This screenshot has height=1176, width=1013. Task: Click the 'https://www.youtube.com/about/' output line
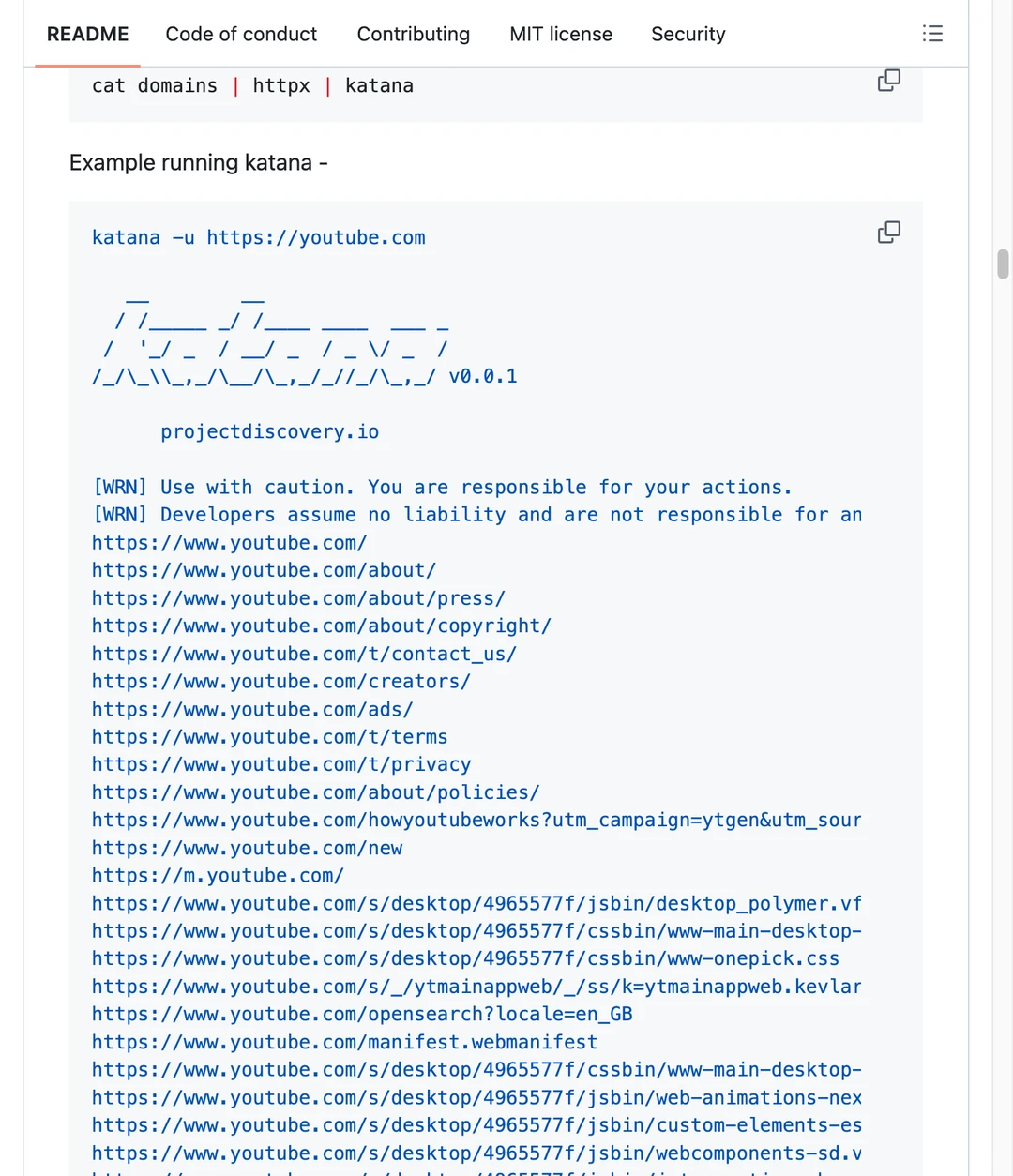tap(265, 570)
